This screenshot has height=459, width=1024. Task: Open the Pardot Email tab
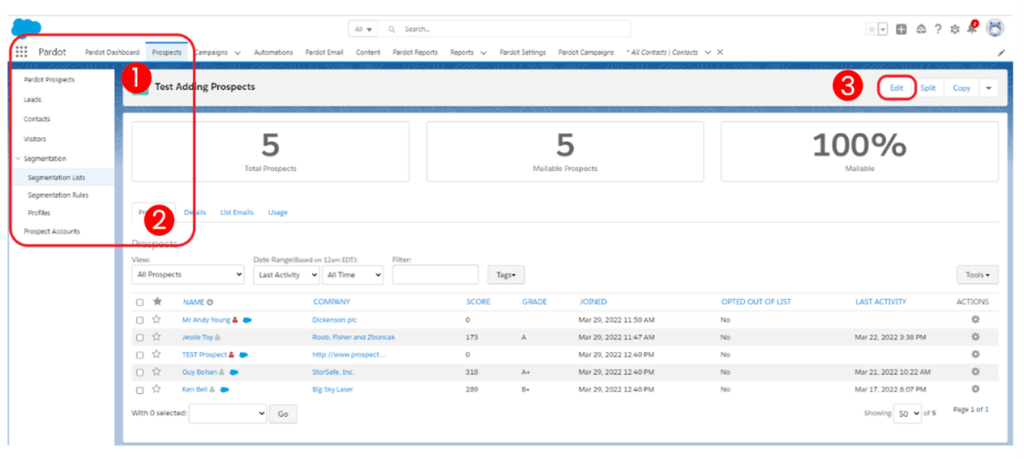point(325,52)
